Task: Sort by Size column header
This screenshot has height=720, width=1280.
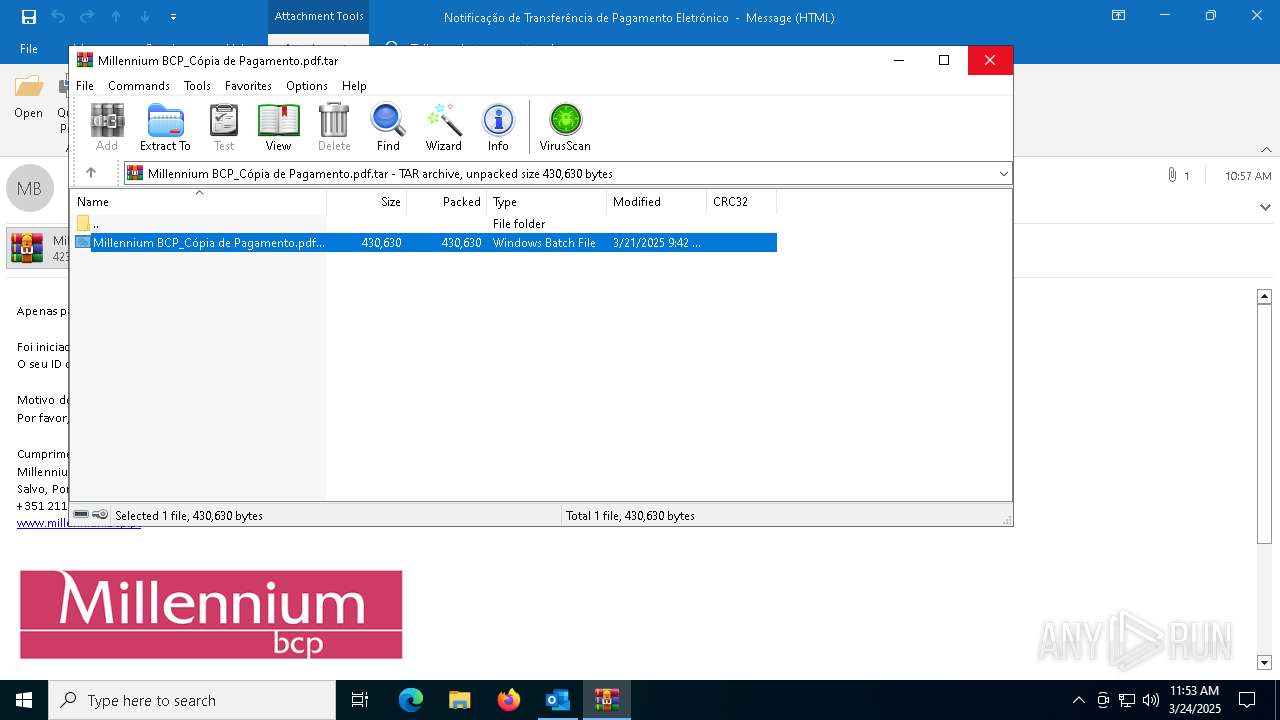Action: click(367, 202)
